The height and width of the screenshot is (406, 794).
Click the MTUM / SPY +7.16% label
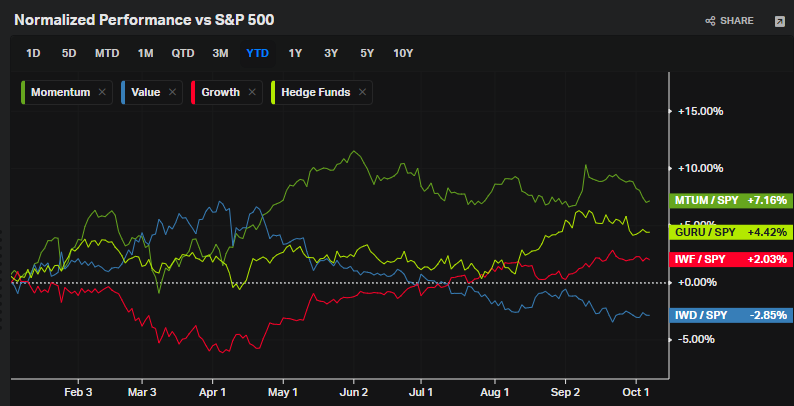pyautogui.click(x=730, y=200)
